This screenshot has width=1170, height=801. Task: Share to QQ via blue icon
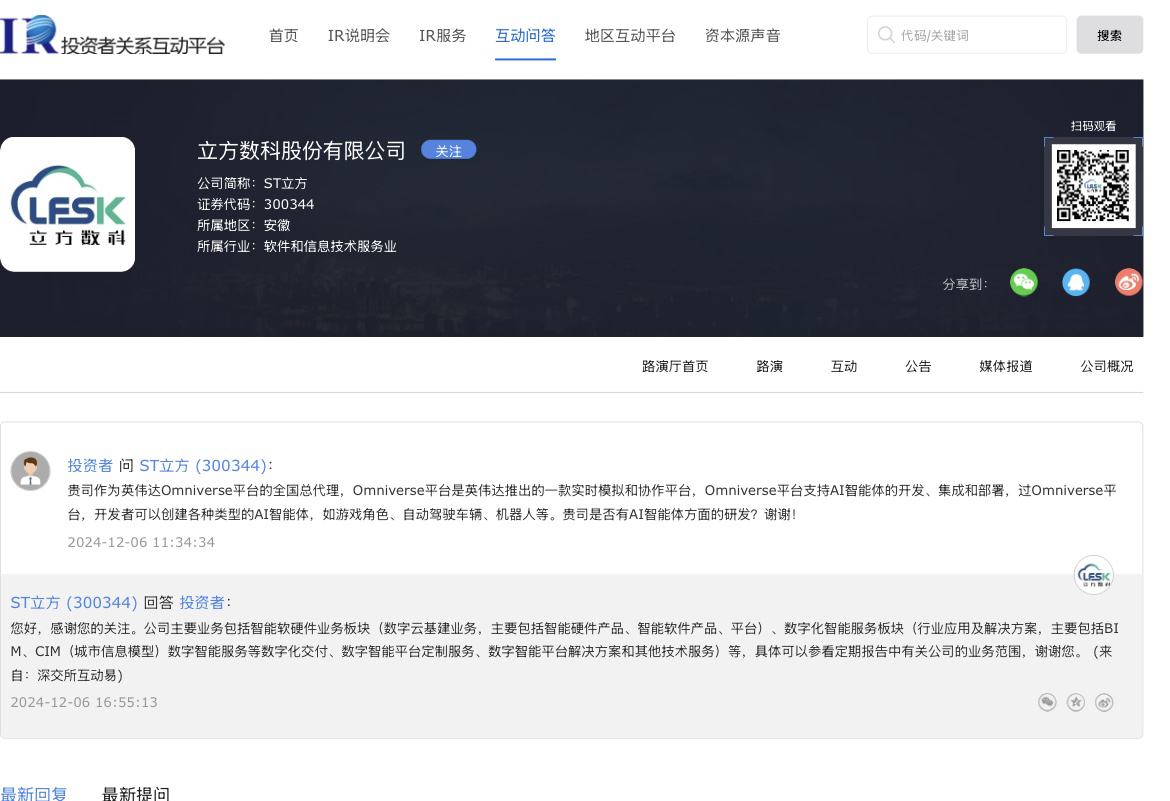pos(1076,282)
